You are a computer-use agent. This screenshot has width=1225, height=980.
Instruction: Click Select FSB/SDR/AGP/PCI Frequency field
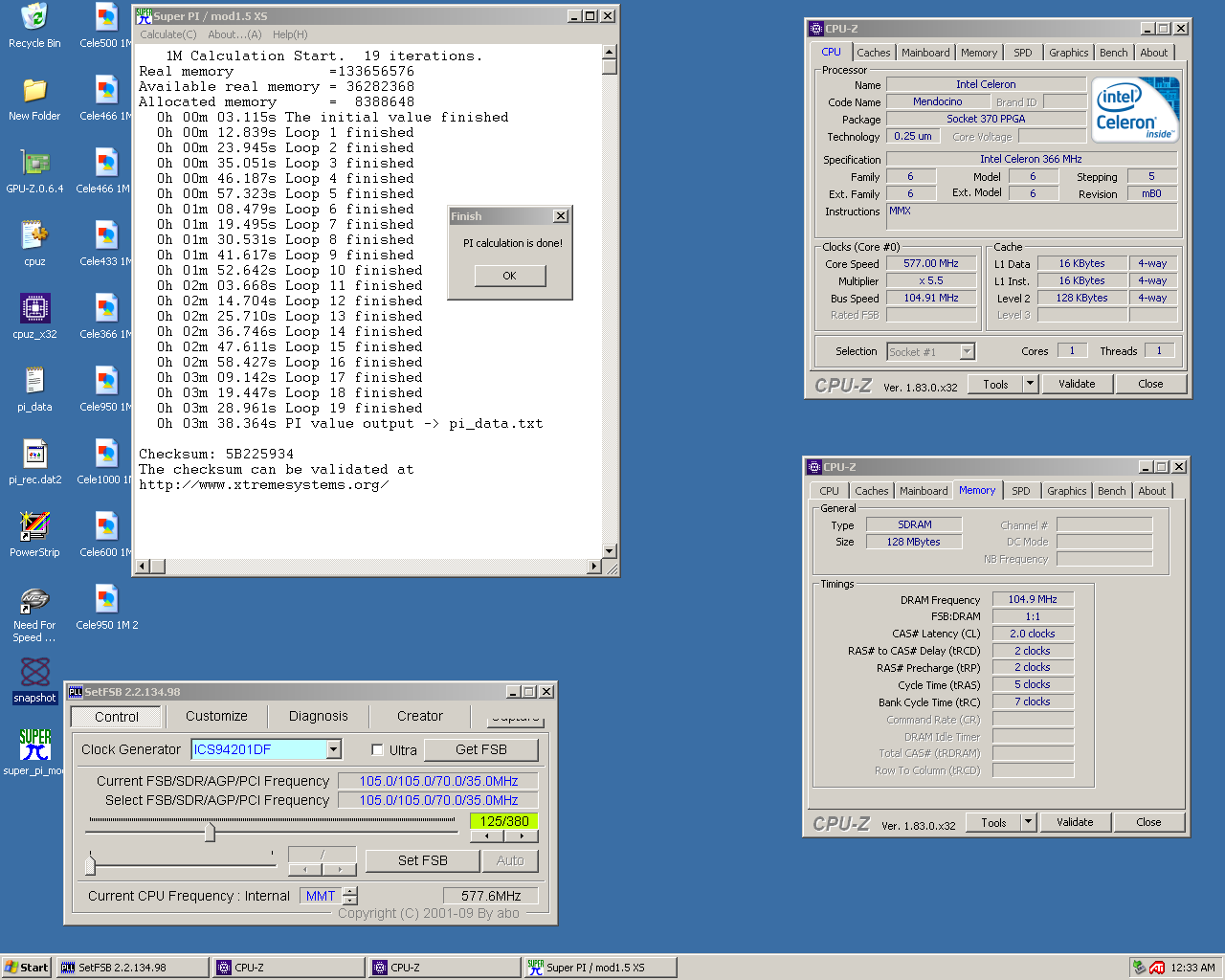click(438, 800)
